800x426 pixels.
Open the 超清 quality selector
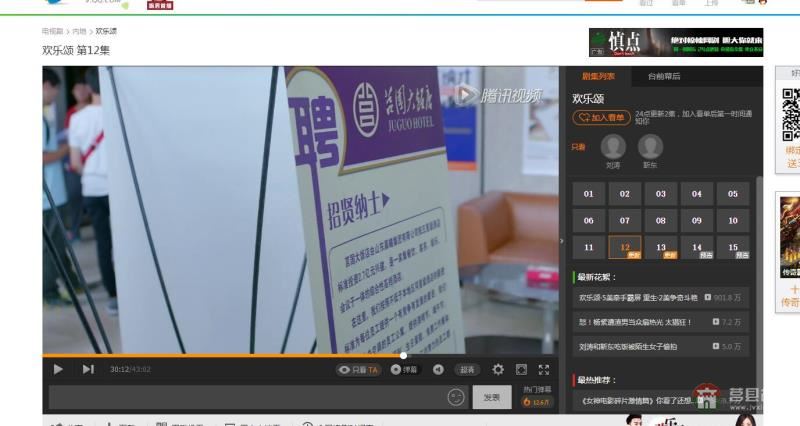[x=467, y=370]
